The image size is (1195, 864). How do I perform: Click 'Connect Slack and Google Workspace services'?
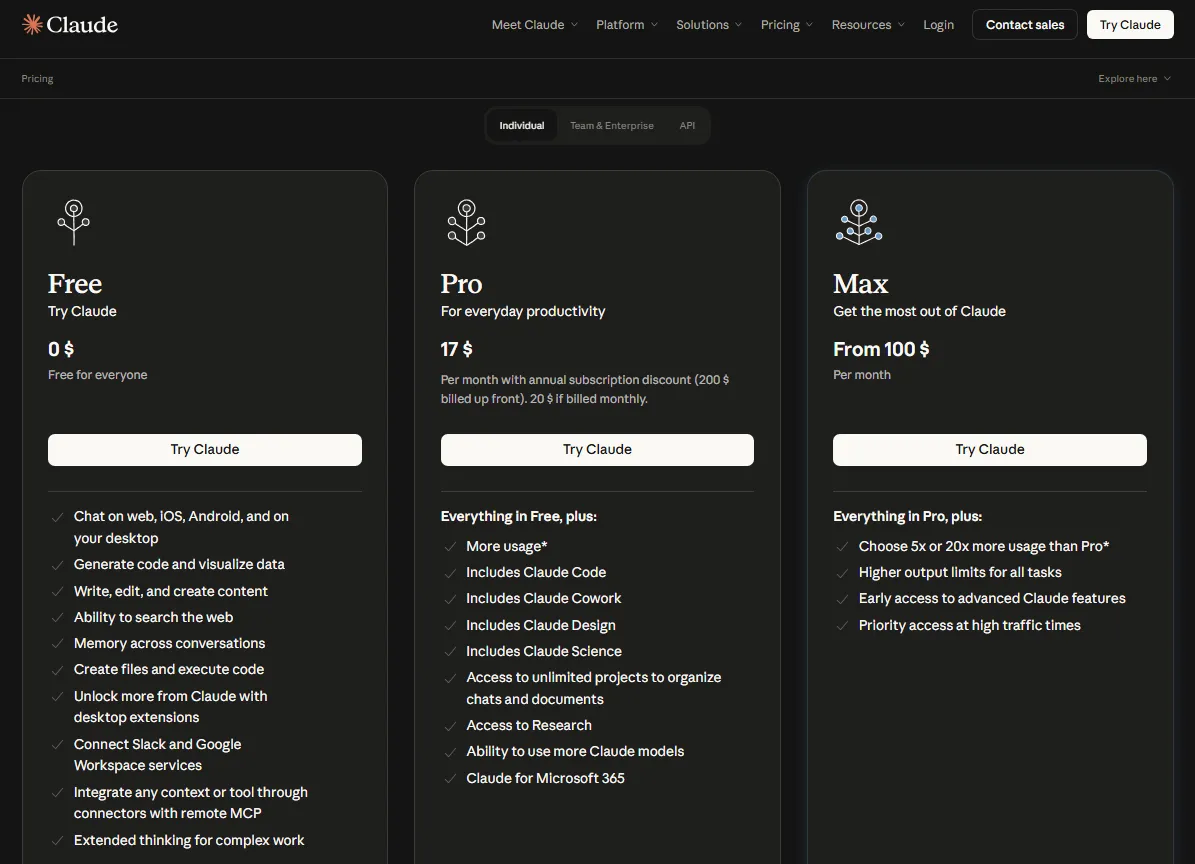pos(157,754)
